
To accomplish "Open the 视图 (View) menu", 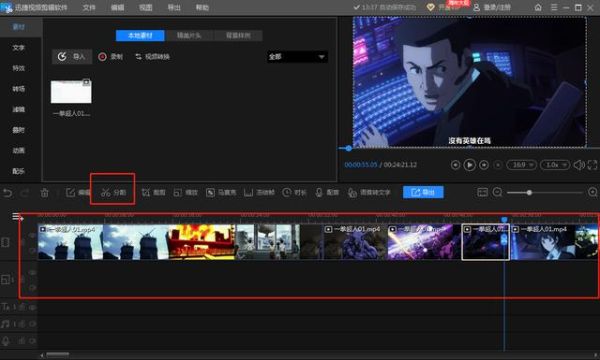I will pyautogui.click(x=145, y=7).
